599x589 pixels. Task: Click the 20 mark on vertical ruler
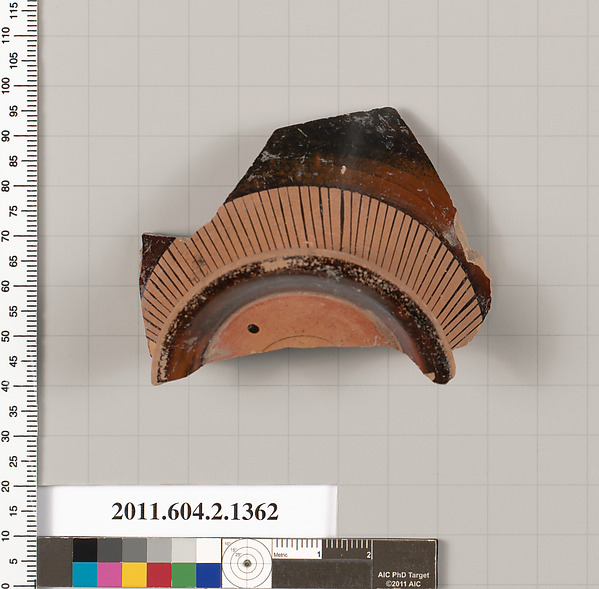[5, 486]
